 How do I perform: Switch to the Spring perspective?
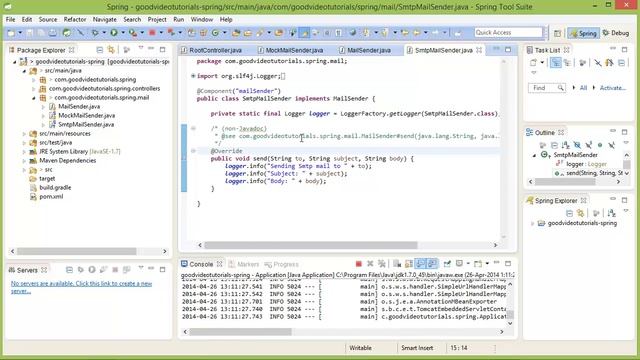tap(584, 33)
